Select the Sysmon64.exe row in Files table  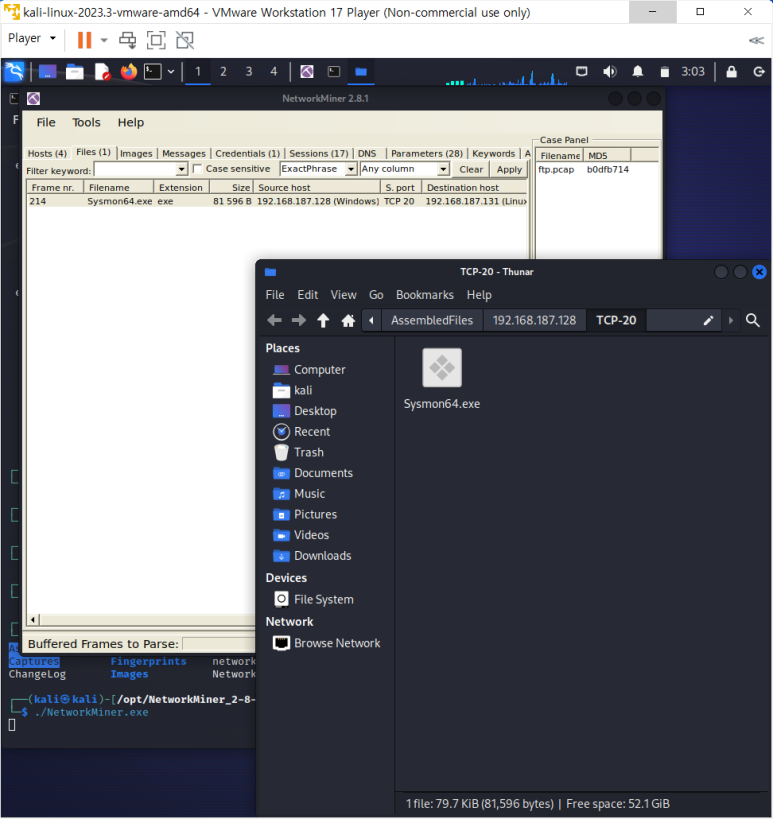[277, 201]
